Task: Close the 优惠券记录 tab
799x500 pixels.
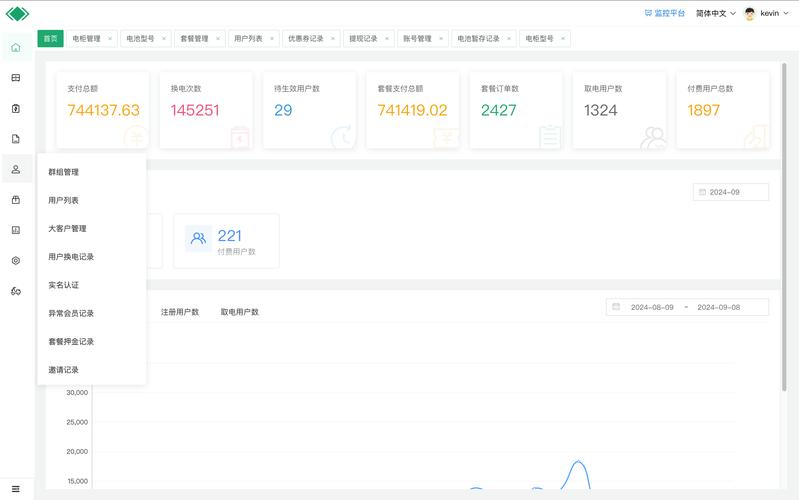Action: 333,39
